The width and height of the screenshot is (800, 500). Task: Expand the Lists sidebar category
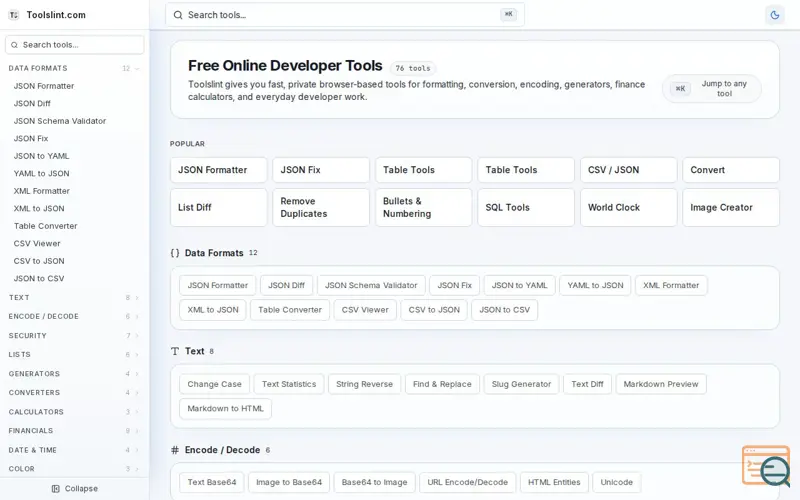74,355
